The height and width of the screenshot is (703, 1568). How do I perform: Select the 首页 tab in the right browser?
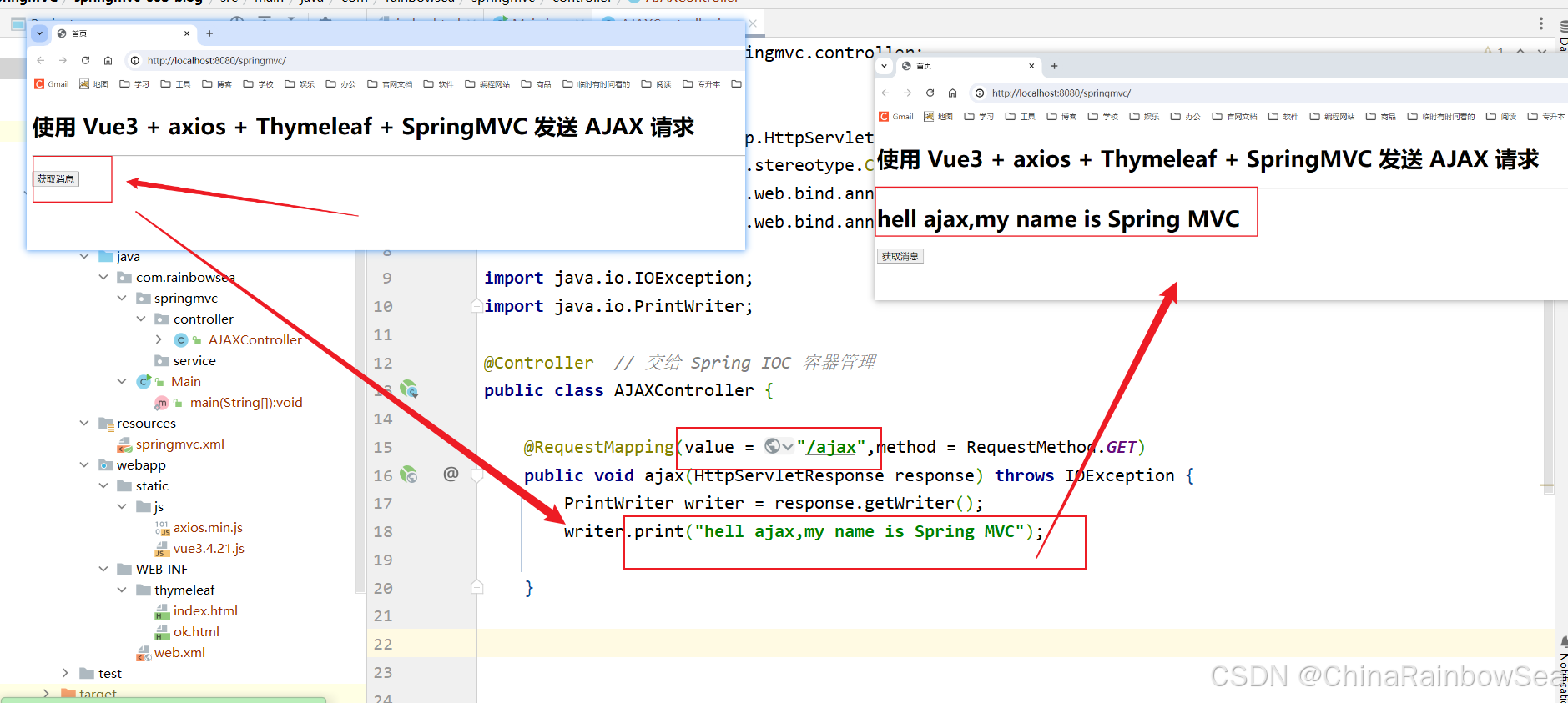[968, 66]
